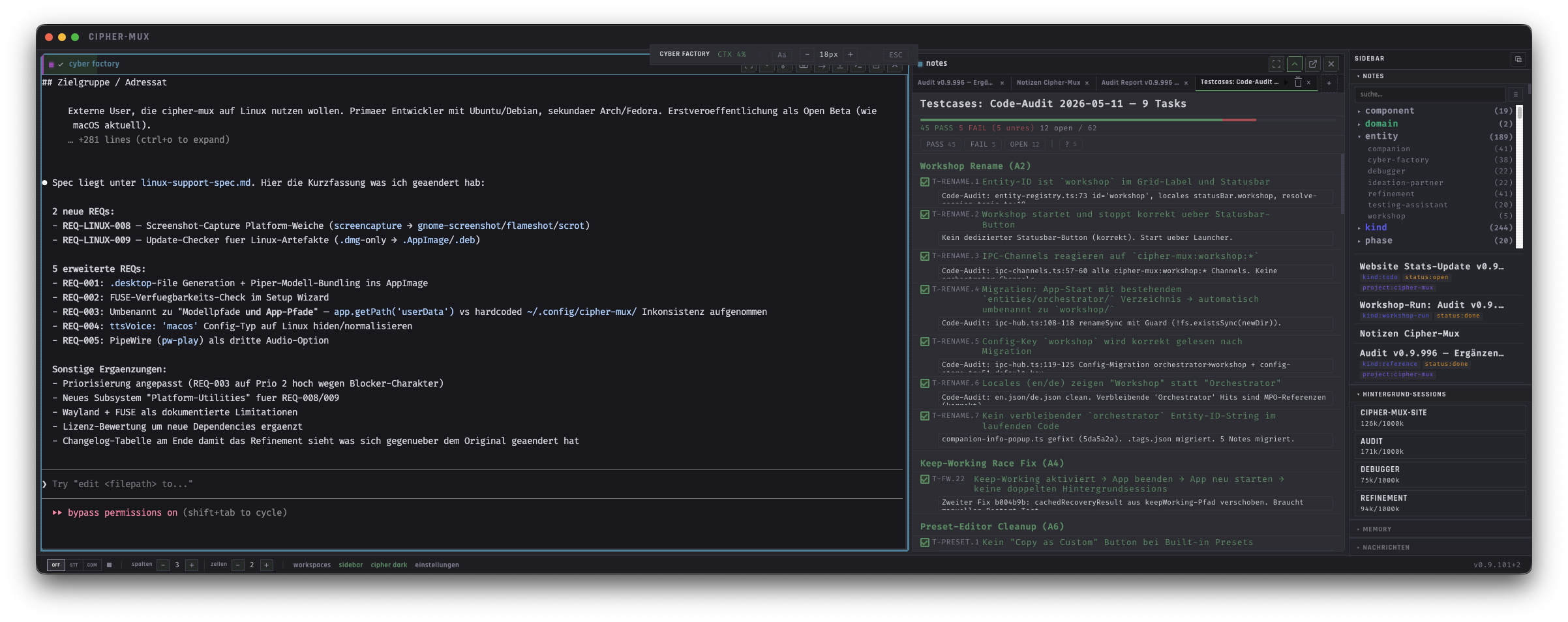
Task: Increase the zeilen row count
Action: pos(266,565)
